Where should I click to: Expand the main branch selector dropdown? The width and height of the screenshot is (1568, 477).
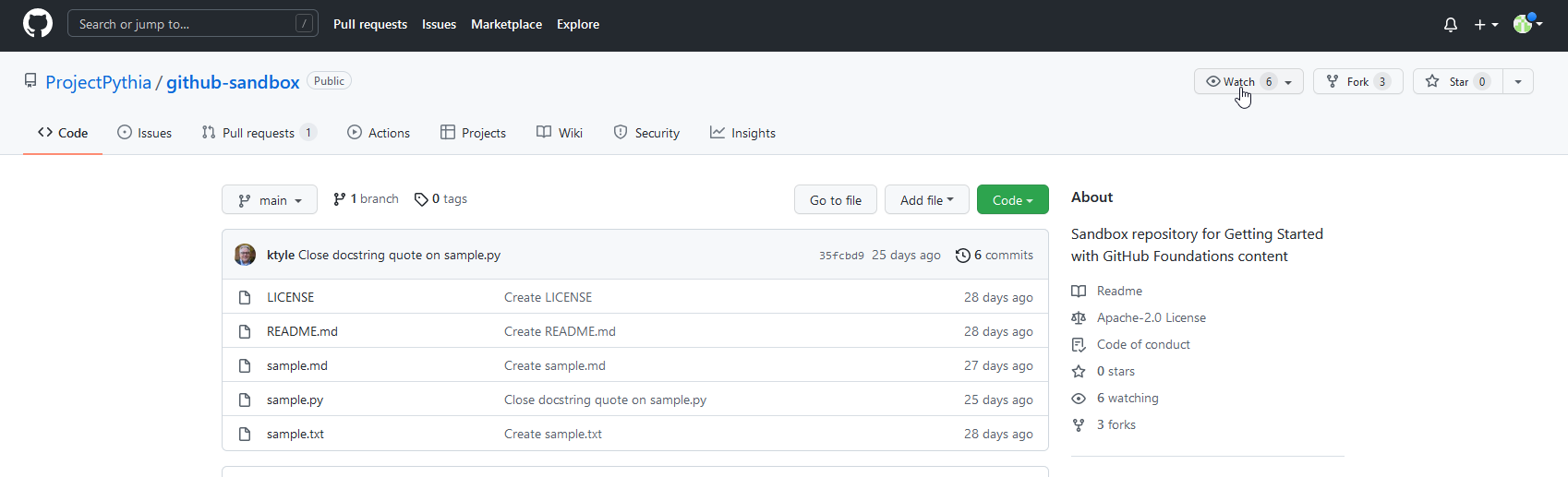[x=270, y=200]
